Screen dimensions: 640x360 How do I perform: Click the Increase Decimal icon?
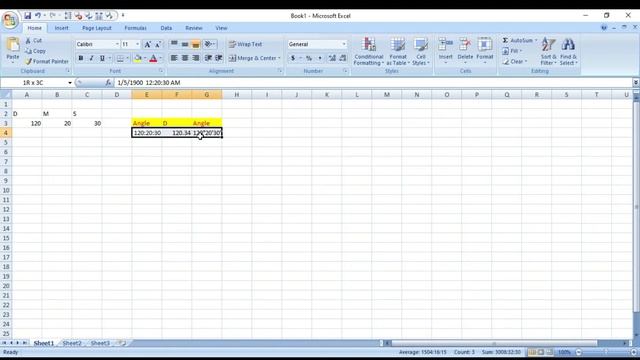point(332,58)
